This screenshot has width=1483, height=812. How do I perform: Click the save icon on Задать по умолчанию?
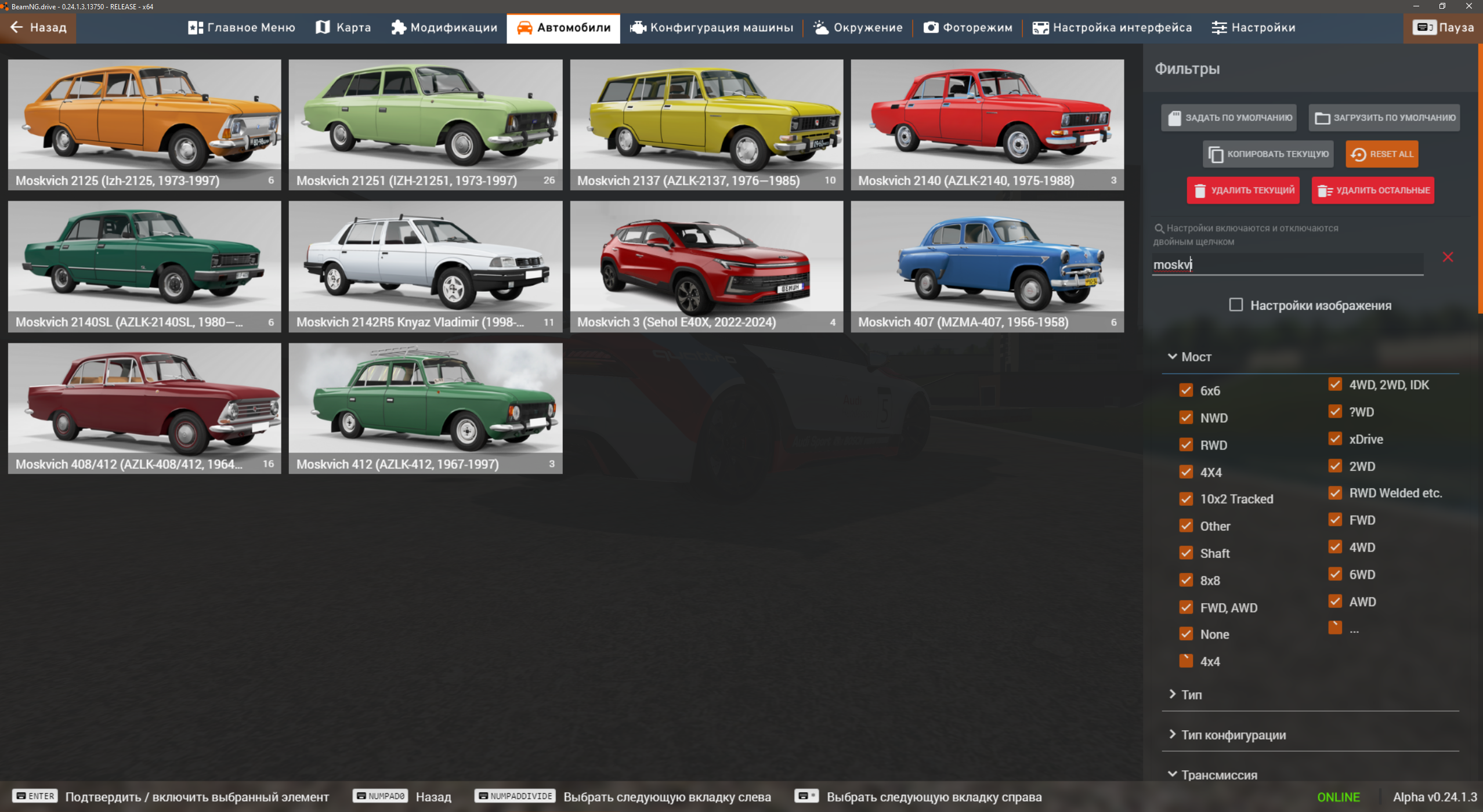(1174, 118)
